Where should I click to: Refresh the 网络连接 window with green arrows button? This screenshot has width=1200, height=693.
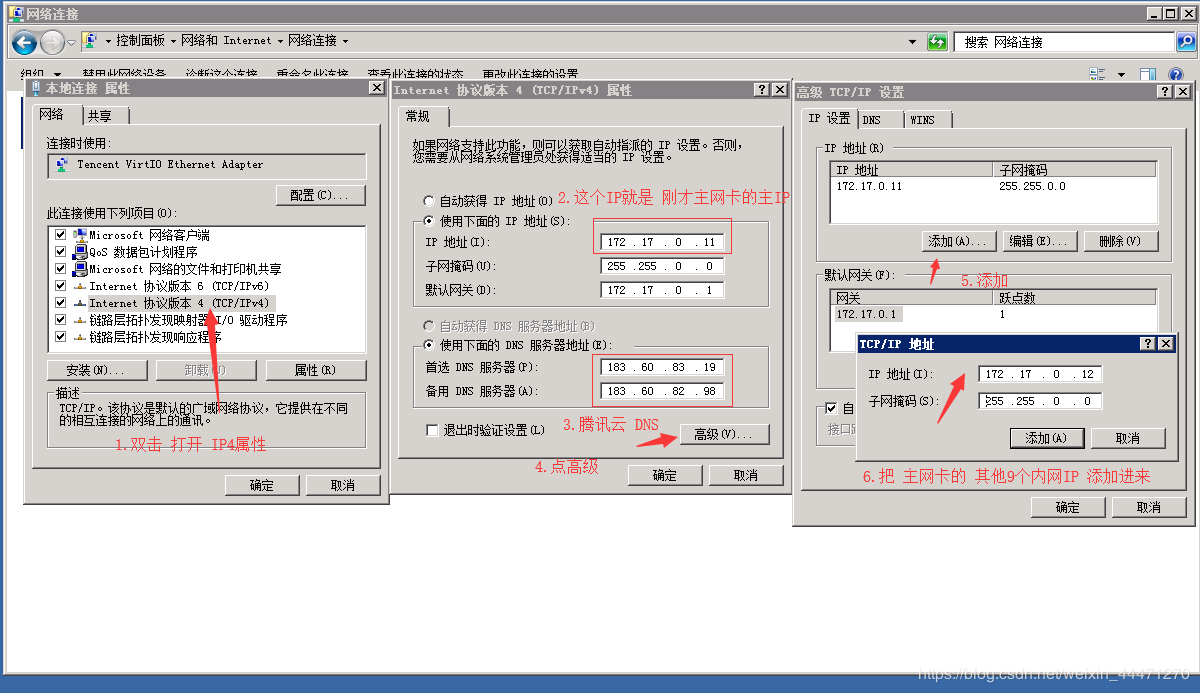click(x=937, y=42)
